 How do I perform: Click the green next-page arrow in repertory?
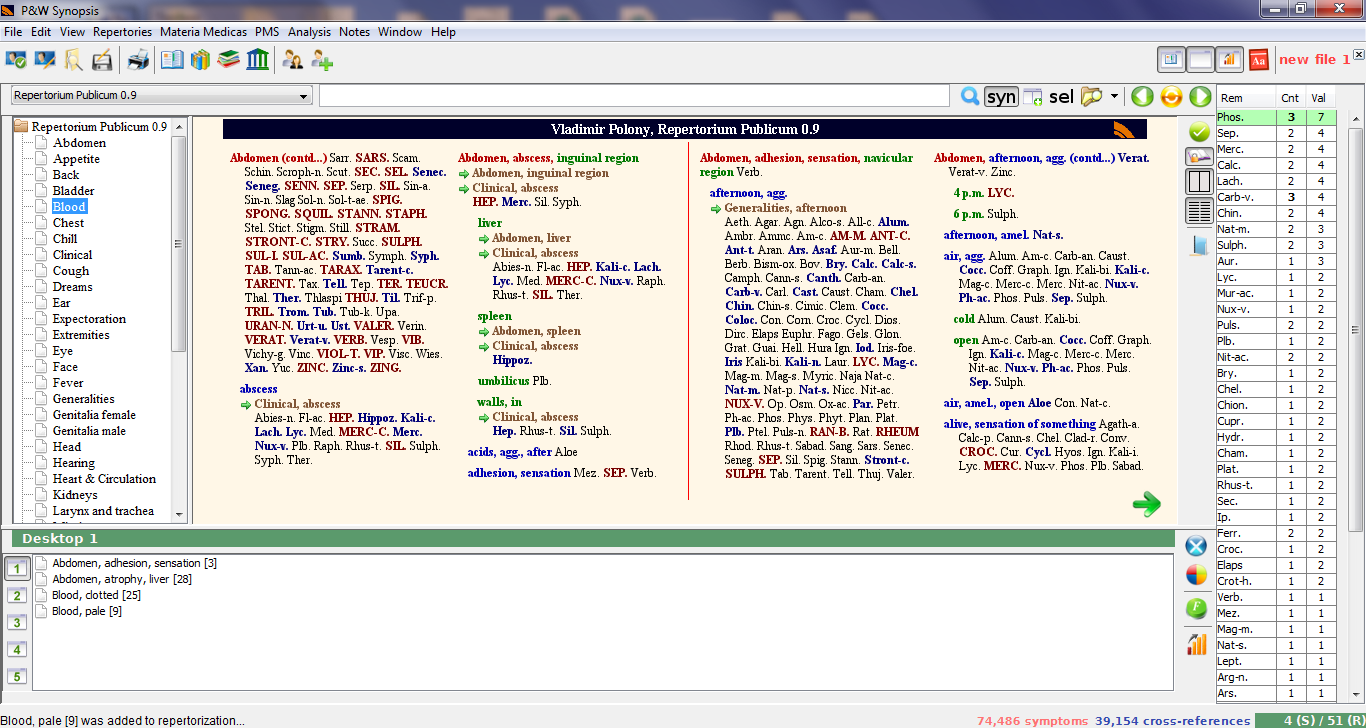(1146, 504)
